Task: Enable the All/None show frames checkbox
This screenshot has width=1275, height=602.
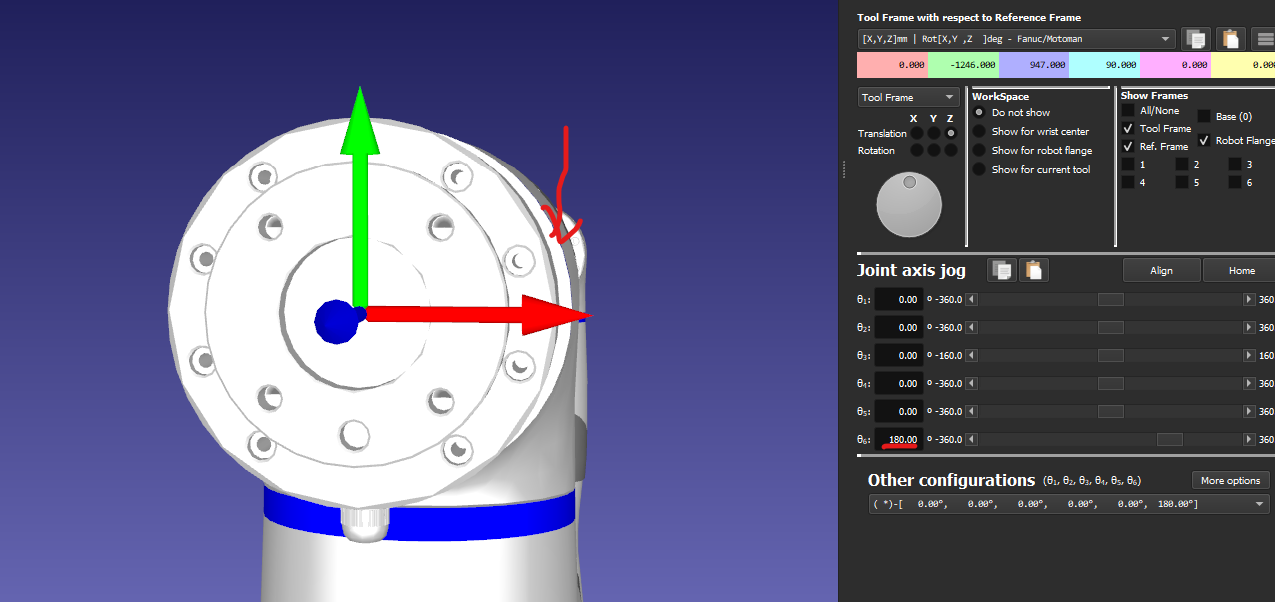Action: pyautogui.click(x=1128, y=111)
